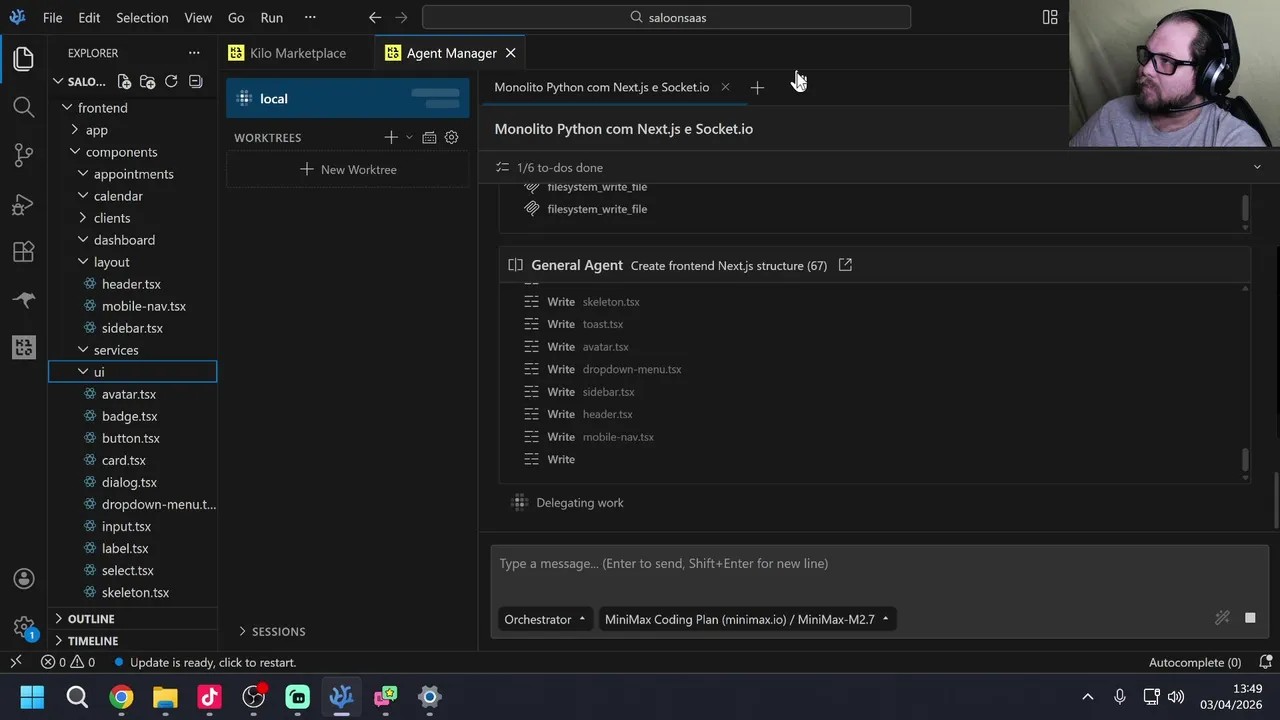Stop the running agent task
The height and width of the screenshot is (720, 1280).
coord(1250,618)
